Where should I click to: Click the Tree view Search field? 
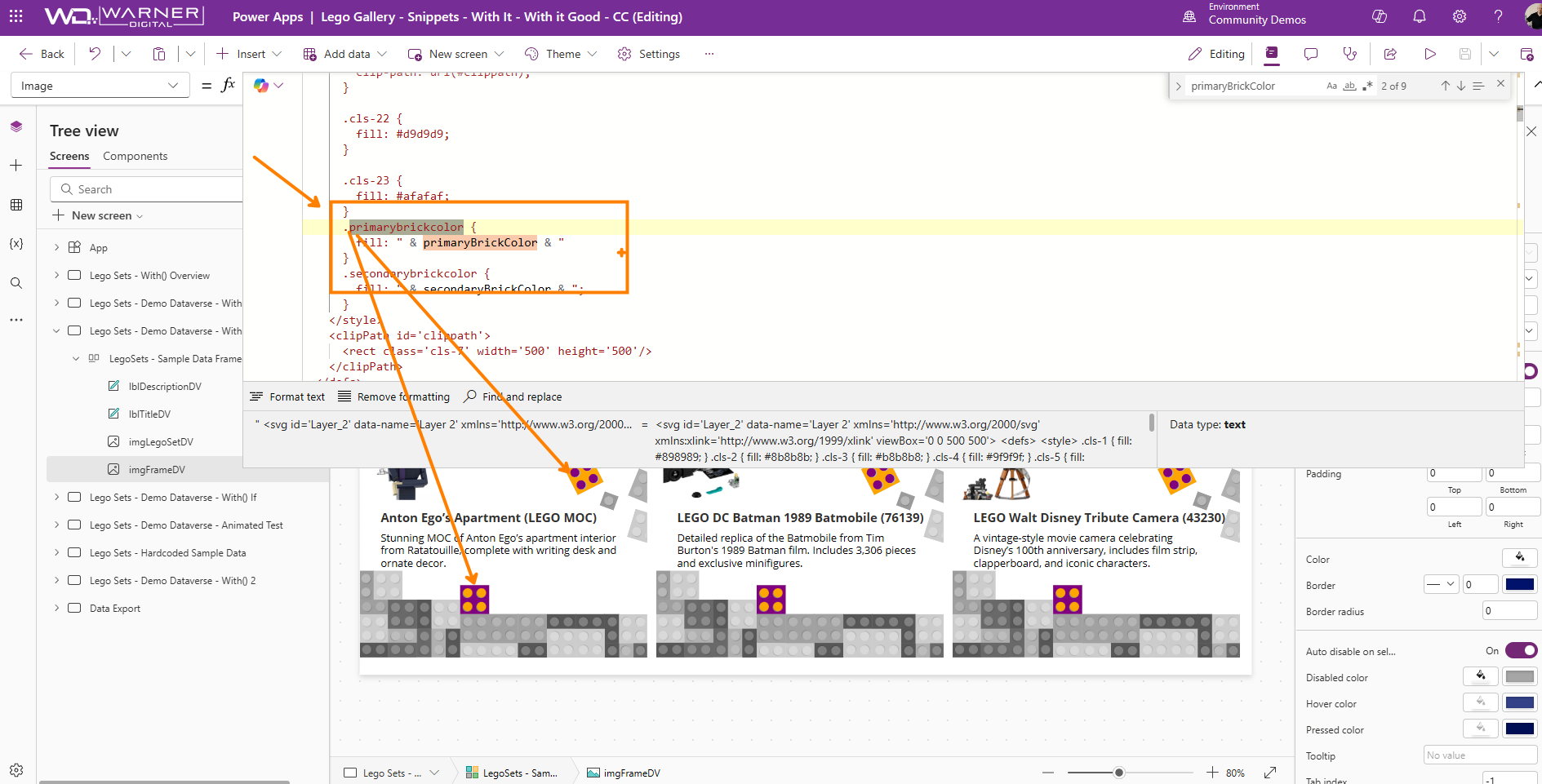point(147,189)
